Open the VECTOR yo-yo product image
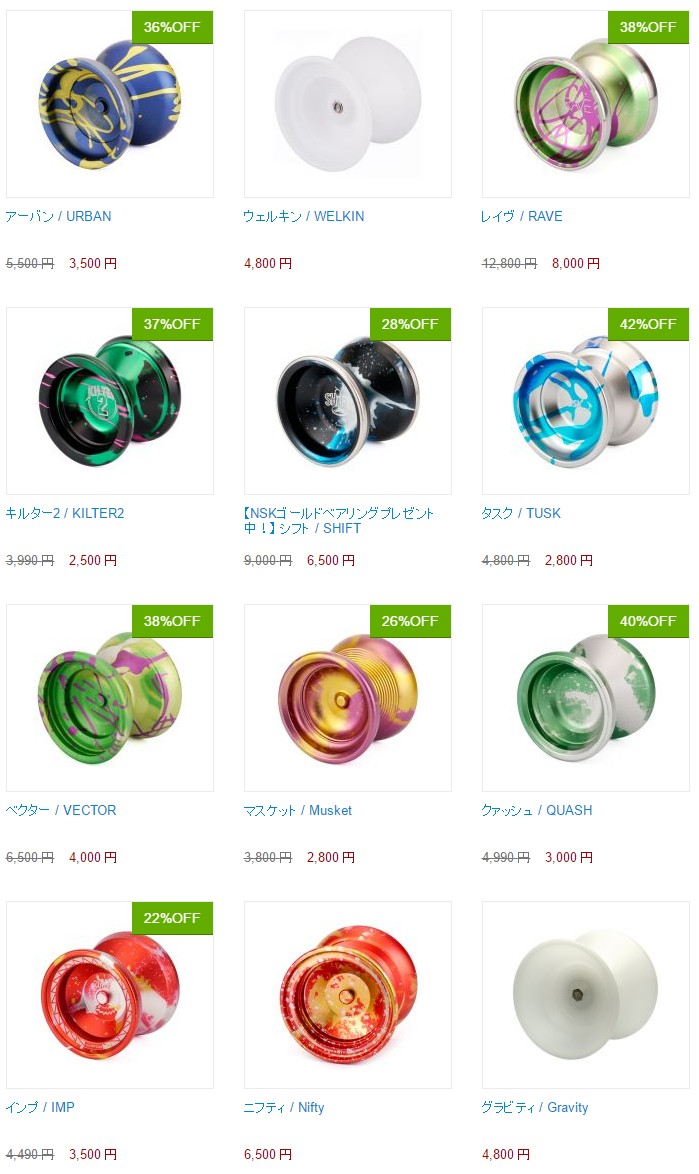 coord(110,698)
